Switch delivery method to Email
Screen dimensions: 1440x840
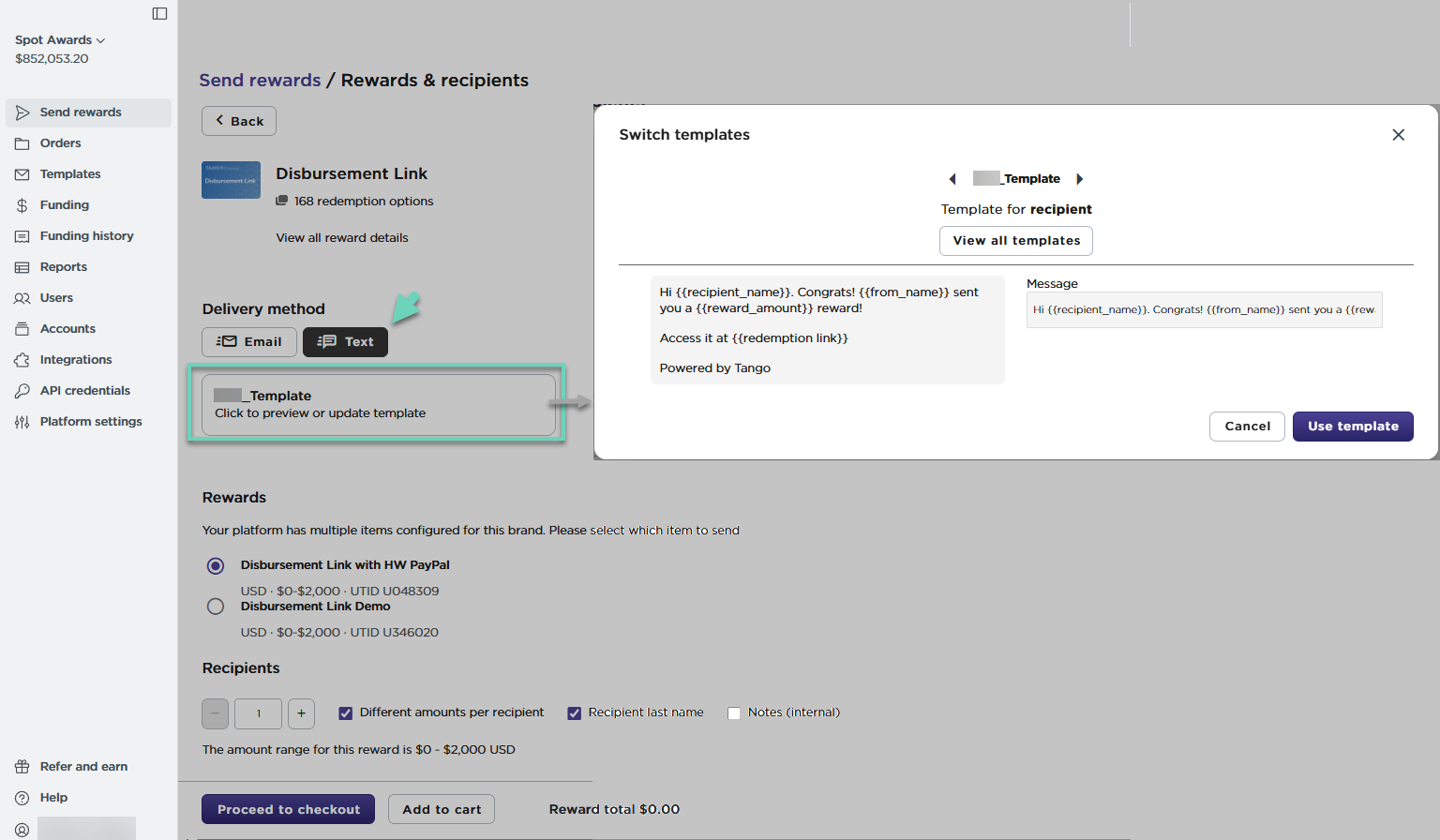pyautogui.click(x=249, y=342)
